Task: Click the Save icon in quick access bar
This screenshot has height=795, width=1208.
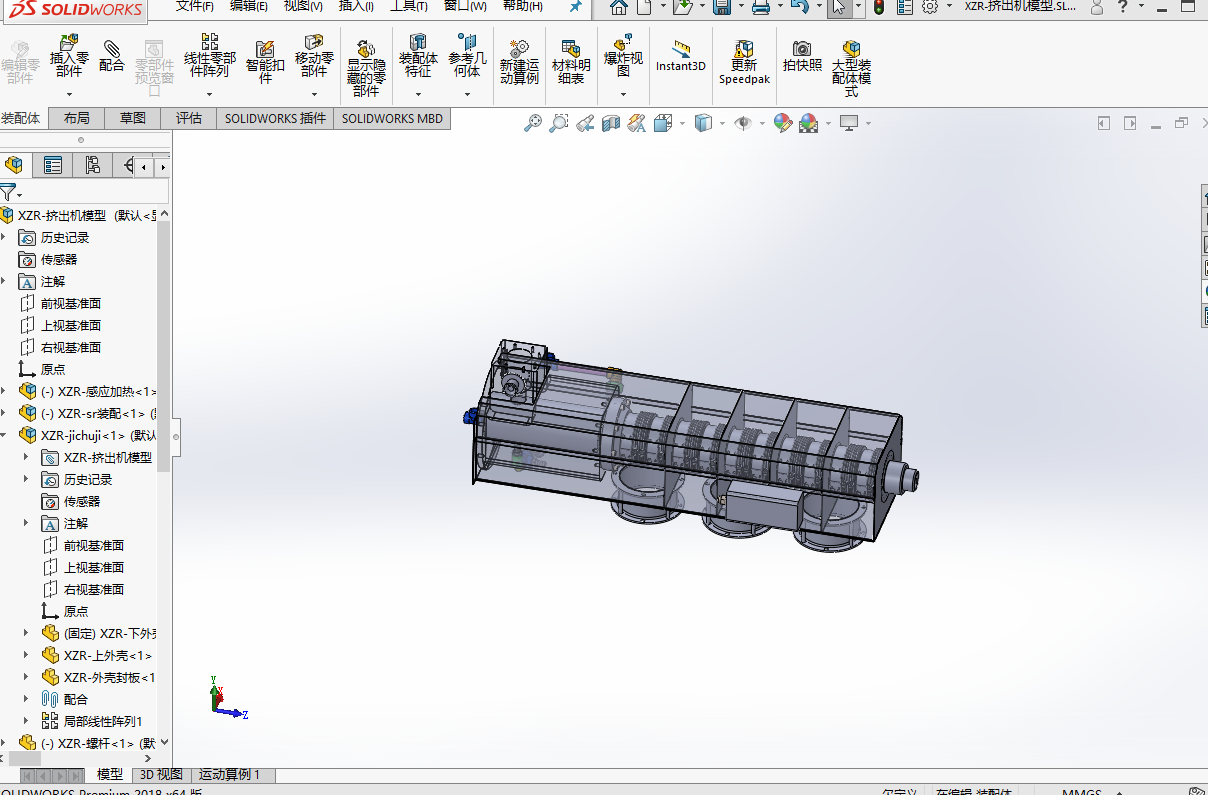Action: point(722,8)
